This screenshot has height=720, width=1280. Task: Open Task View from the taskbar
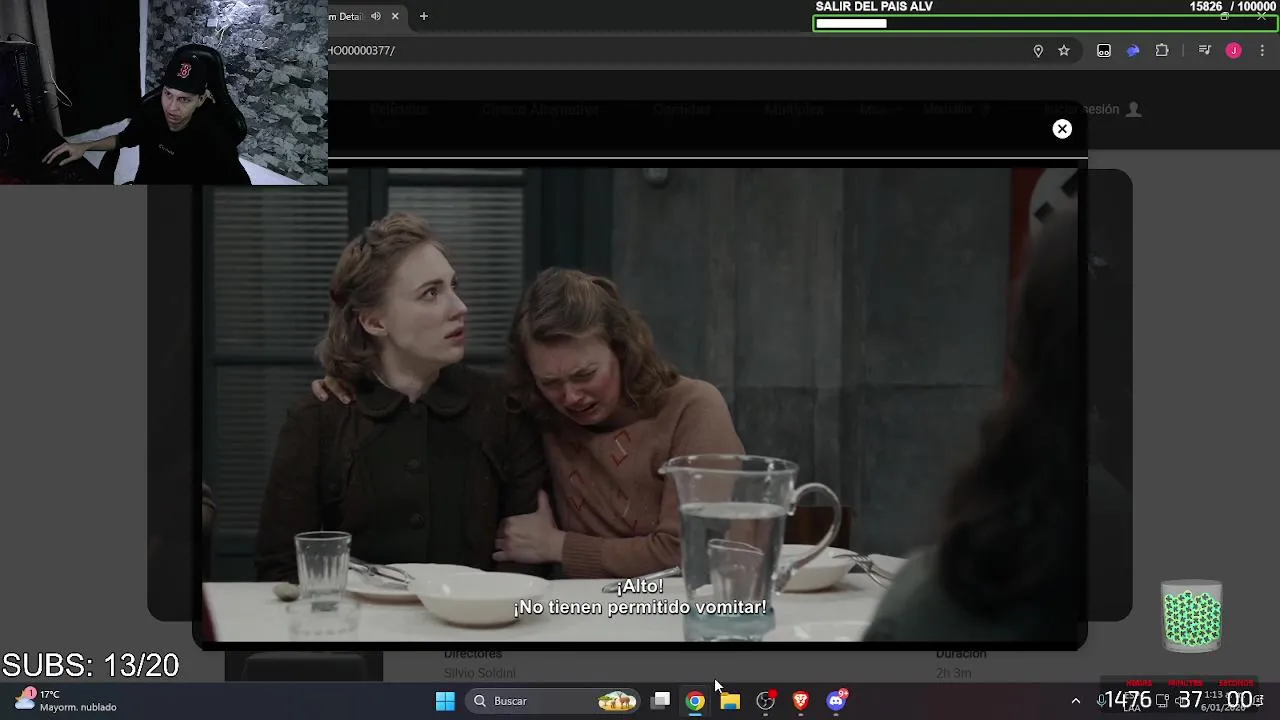coord(661,701)
